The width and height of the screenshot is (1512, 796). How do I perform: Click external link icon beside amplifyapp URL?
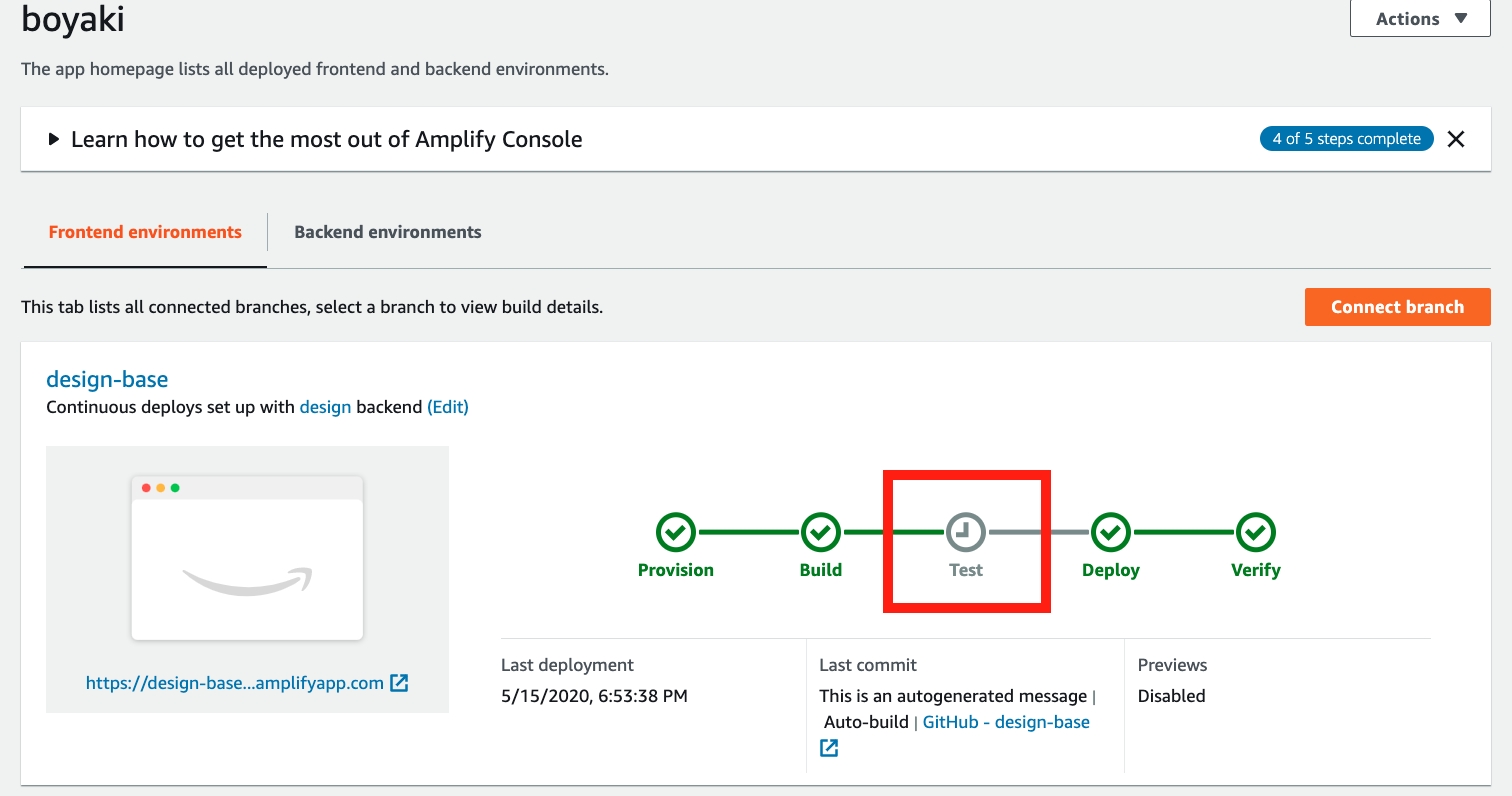click(399, 683)
